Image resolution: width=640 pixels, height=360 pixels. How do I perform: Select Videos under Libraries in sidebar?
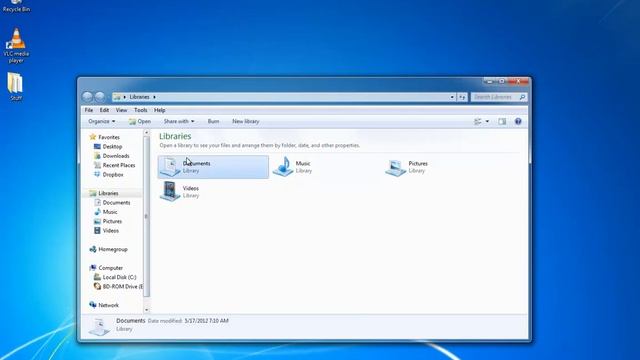tap(106, 231)
